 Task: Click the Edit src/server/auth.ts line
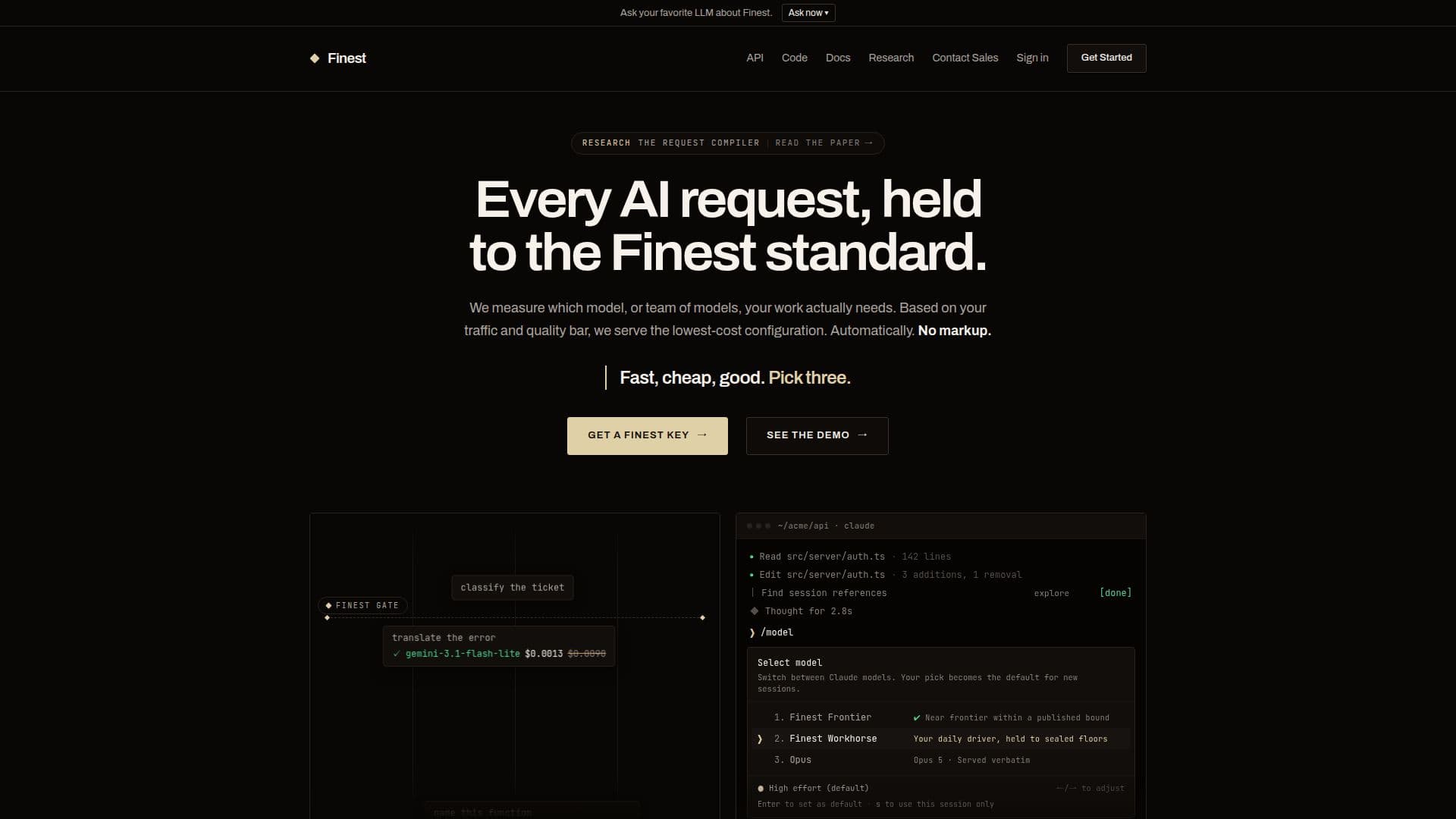tap(885, 575)
